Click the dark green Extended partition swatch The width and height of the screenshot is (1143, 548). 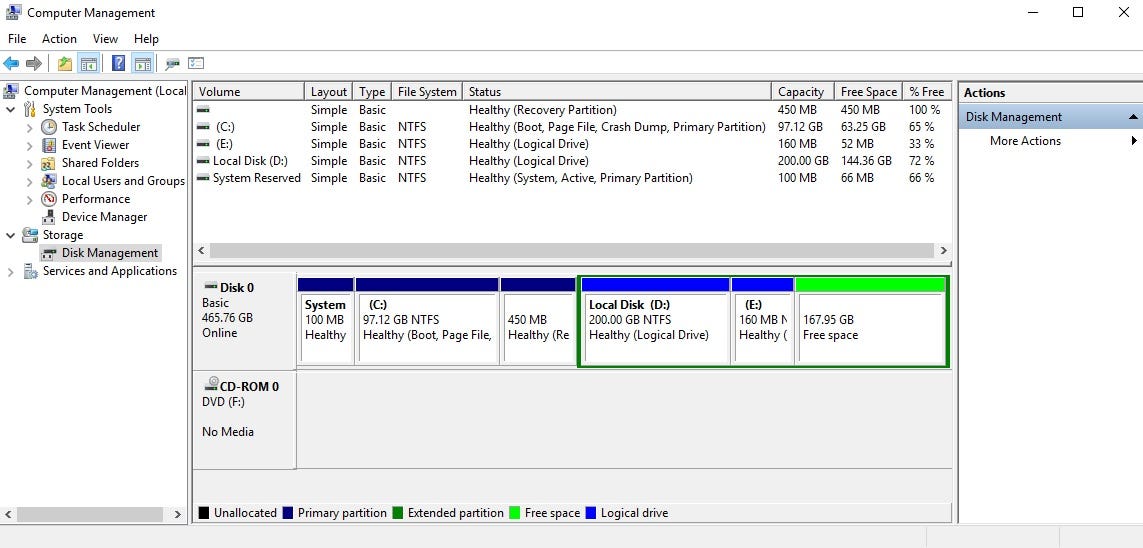[397, 513]
